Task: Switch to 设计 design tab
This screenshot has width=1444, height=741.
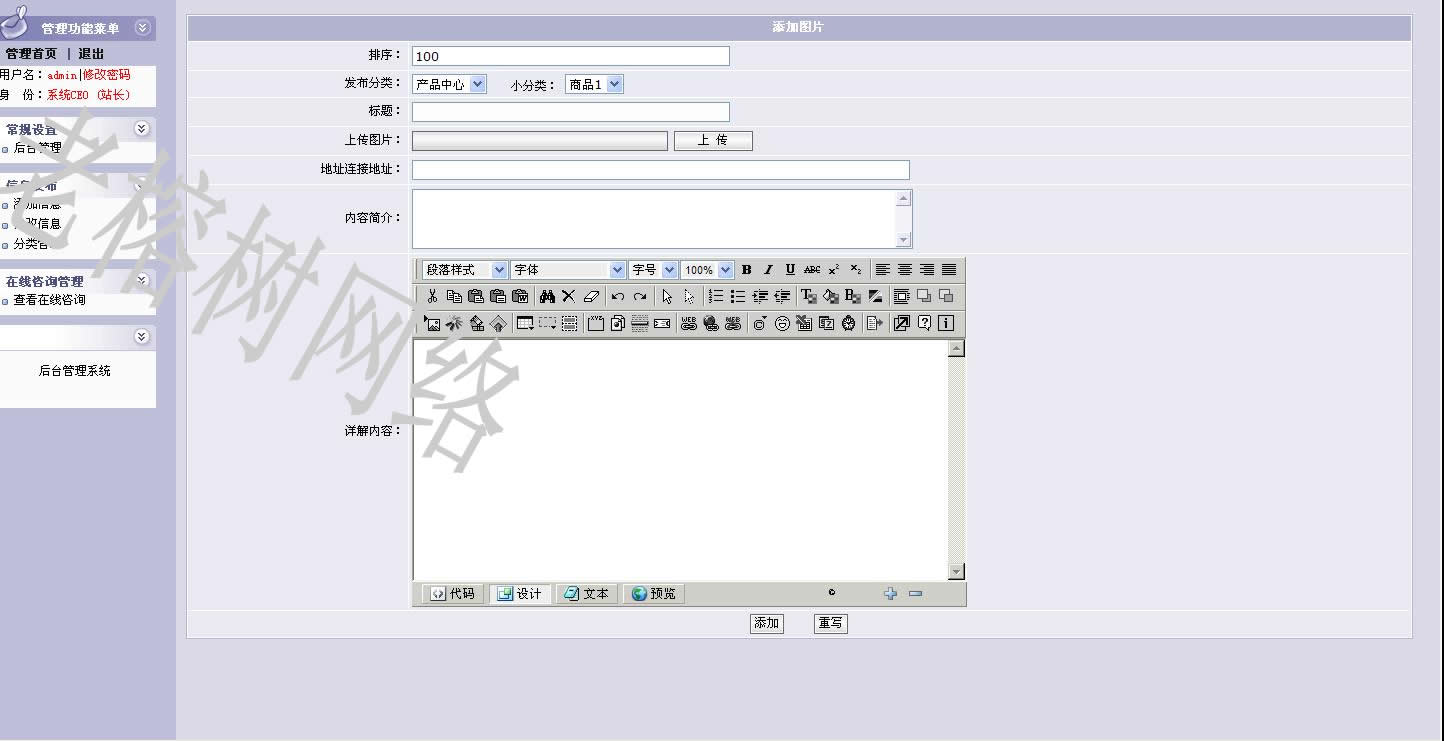Action: (x=520, y=593)
